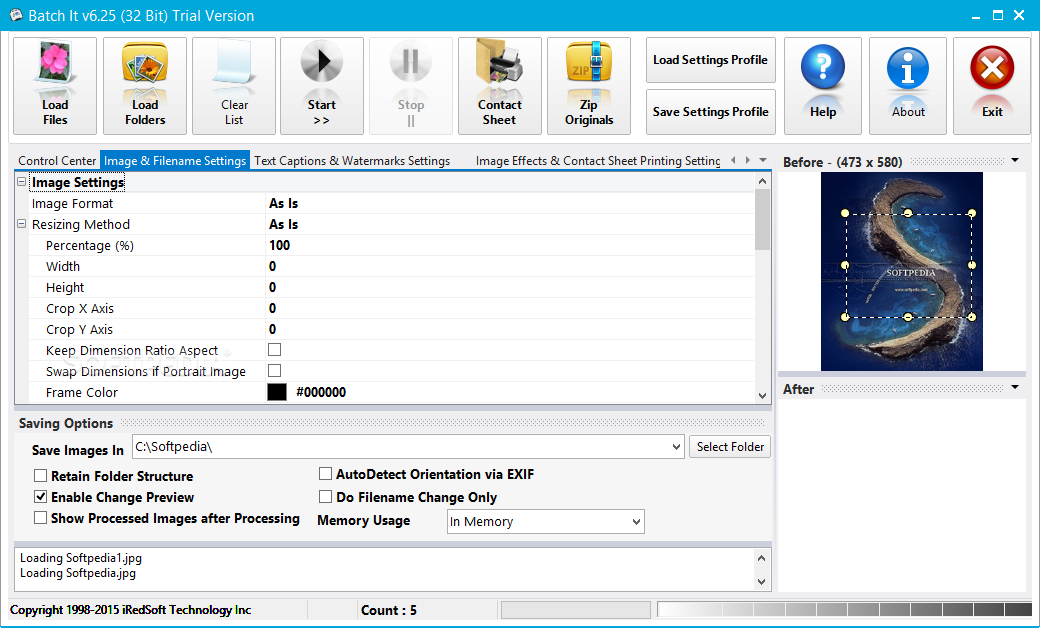Screen dimensions: 1040x628
Task: Open Memory Usage In Memory dropdown
Action: 545,522
